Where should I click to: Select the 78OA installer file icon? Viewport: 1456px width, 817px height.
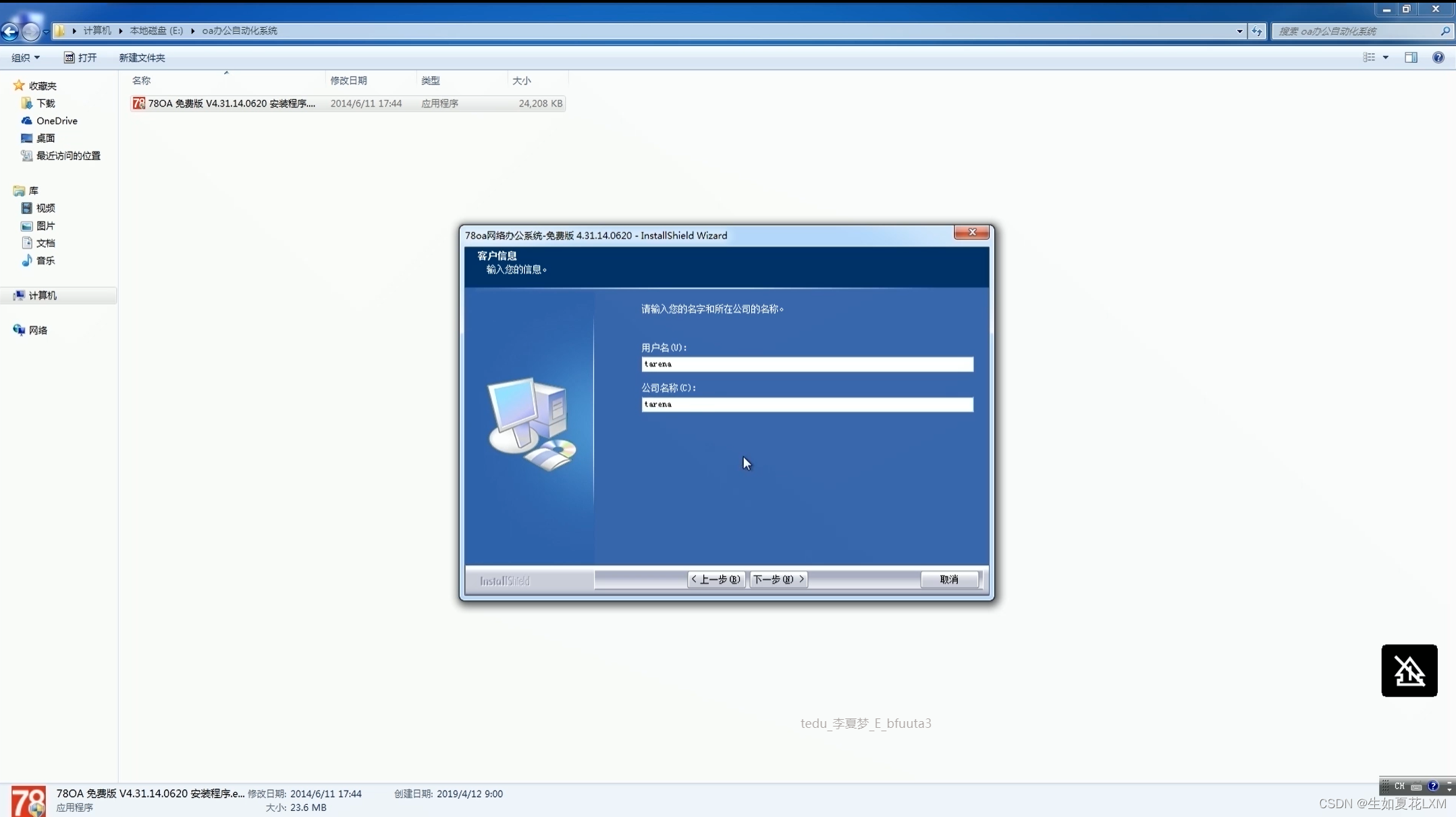pos(139,103)
